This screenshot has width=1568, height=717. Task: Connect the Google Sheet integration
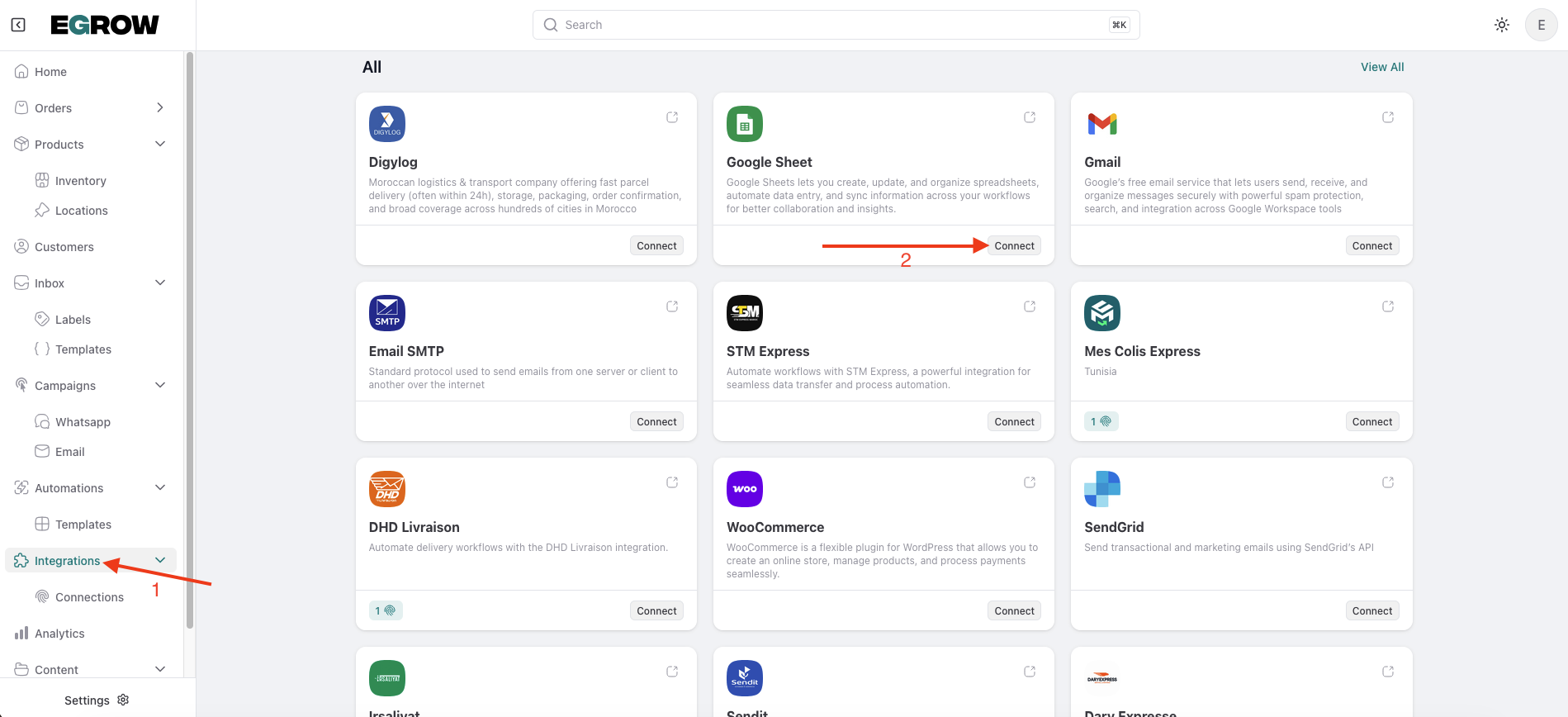(x=1014, y=245)
